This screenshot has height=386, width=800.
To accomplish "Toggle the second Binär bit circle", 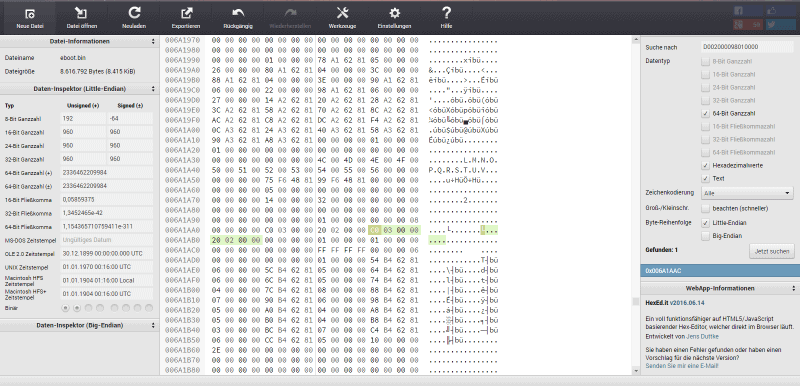I will coord(77,308).
